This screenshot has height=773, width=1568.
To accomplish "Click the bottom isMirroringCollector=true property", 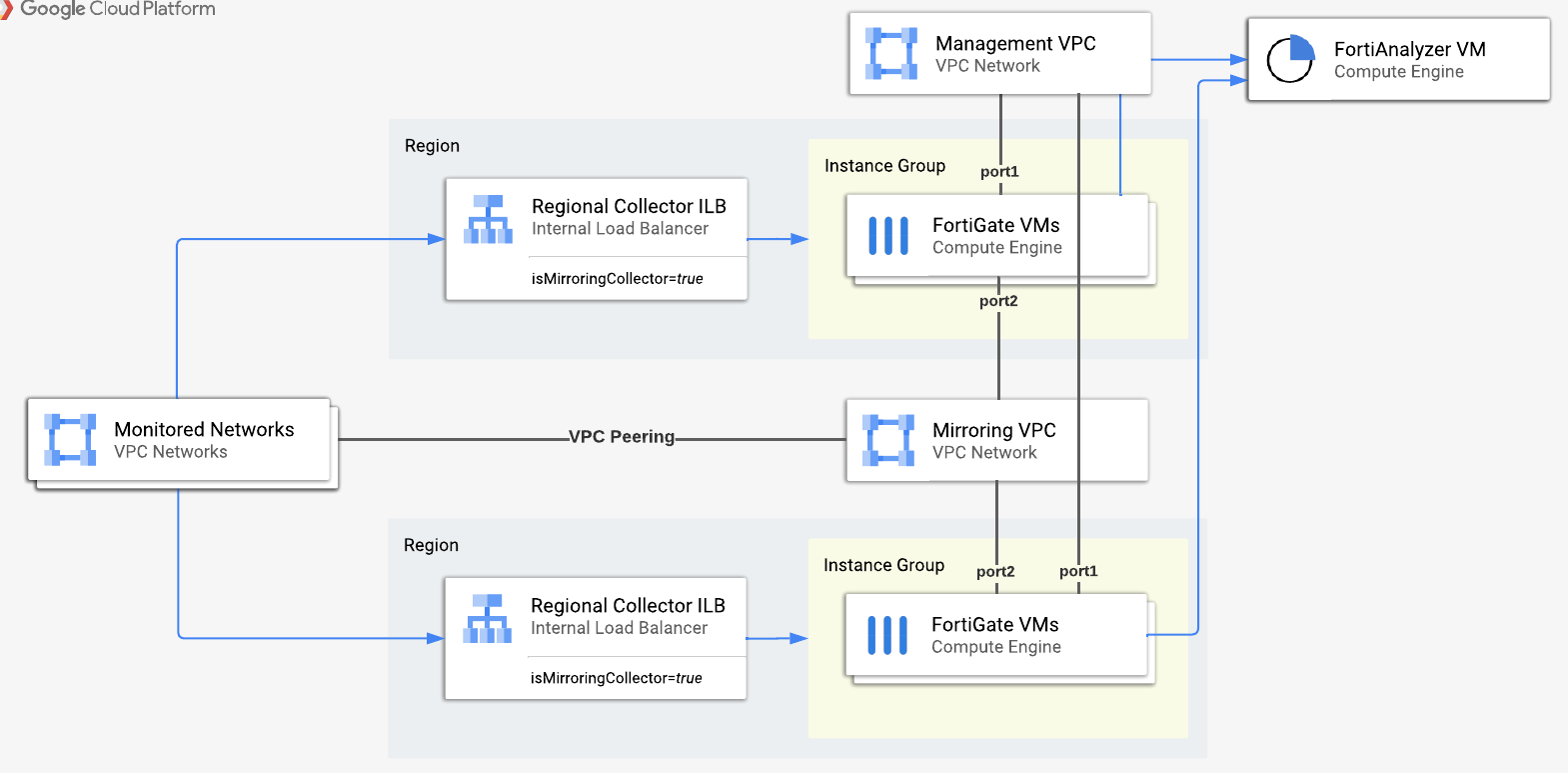I will tap(617, 678).
